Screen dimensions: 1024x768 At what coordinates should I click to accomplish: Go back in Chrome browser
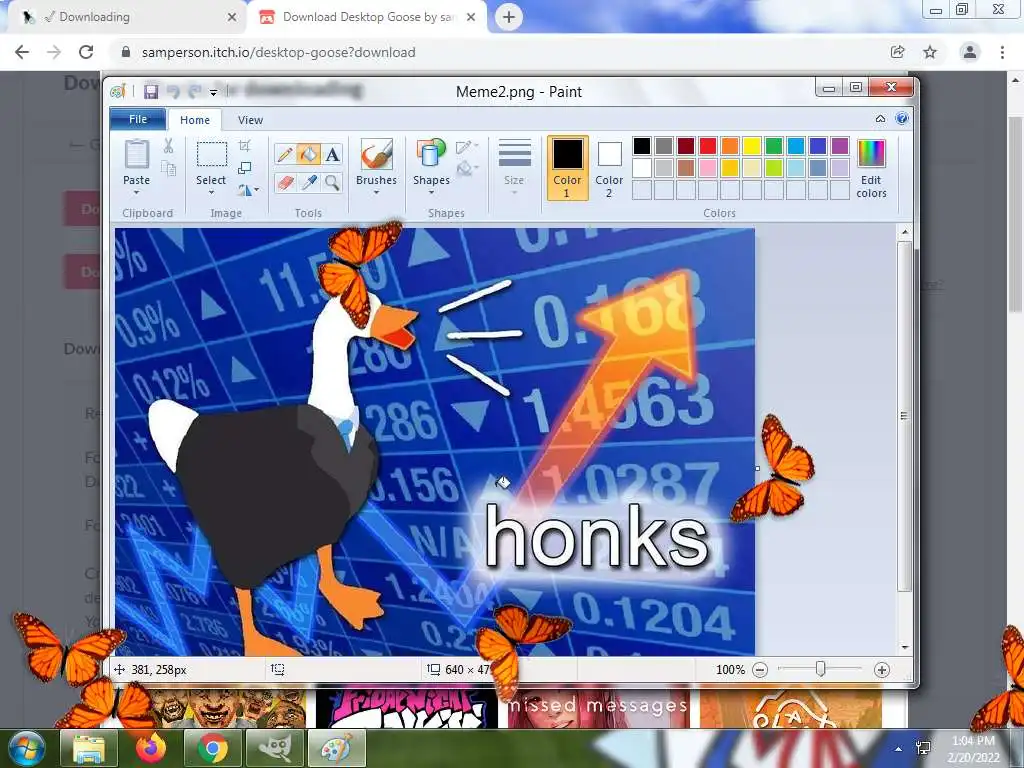click(x=22, y=52)
